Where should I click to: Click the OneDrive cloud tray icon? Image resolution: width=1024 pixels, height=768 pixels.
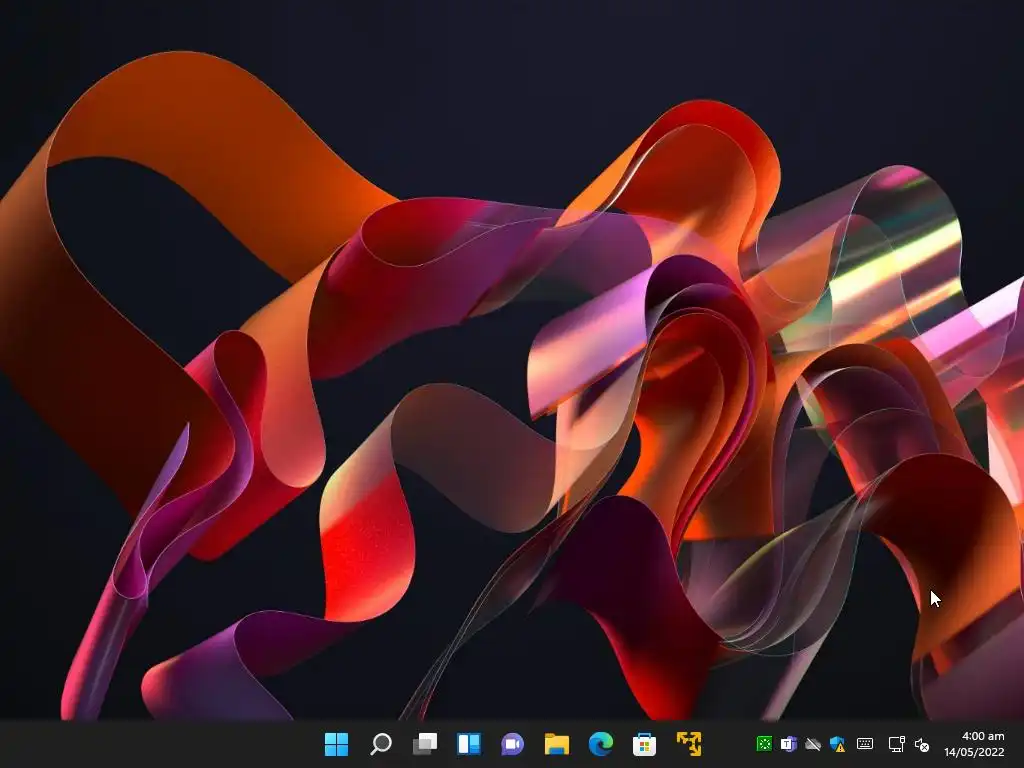(813, 744)
